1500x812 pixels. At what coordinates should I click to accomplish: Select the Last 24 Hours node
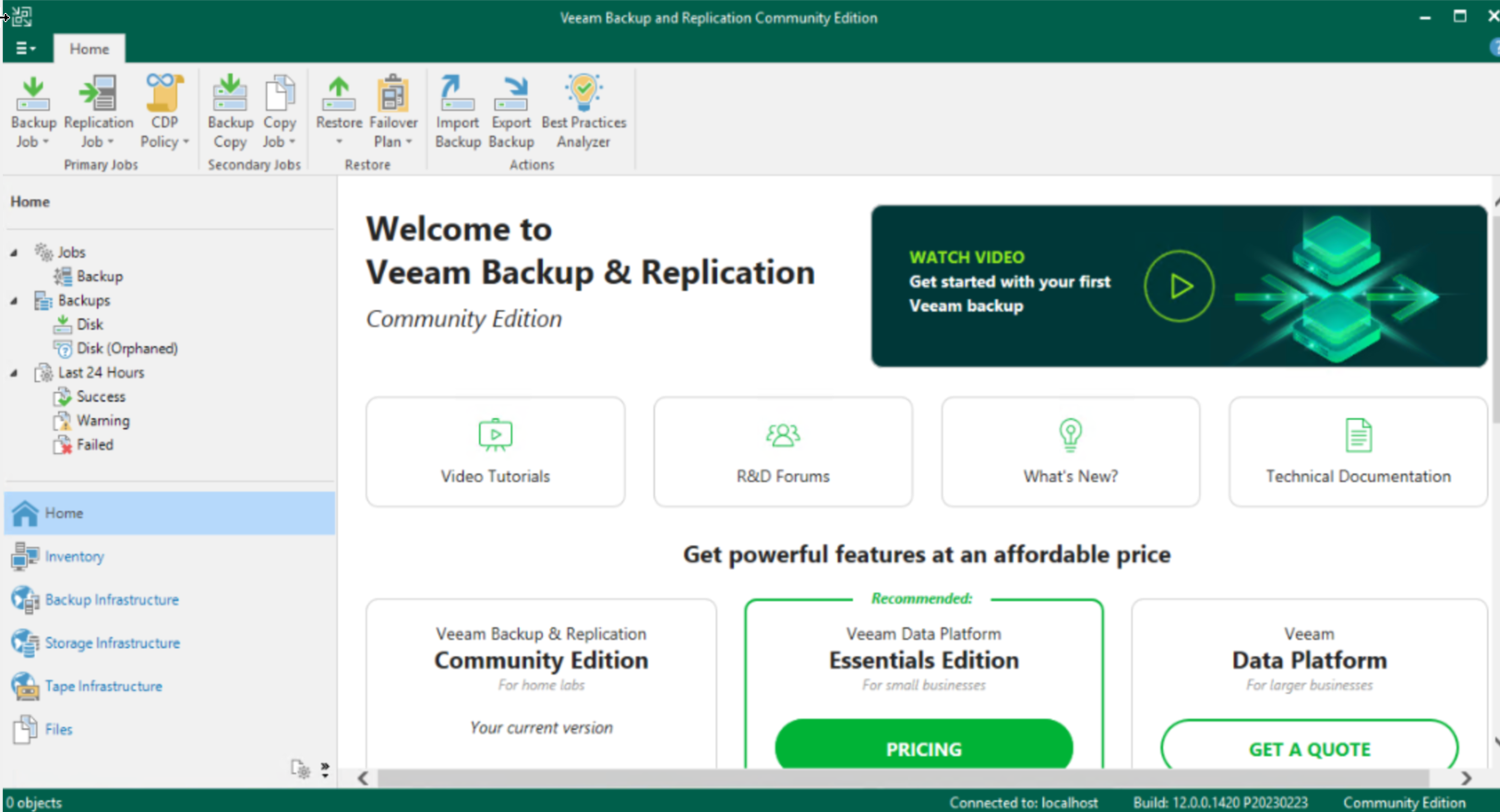90,372
